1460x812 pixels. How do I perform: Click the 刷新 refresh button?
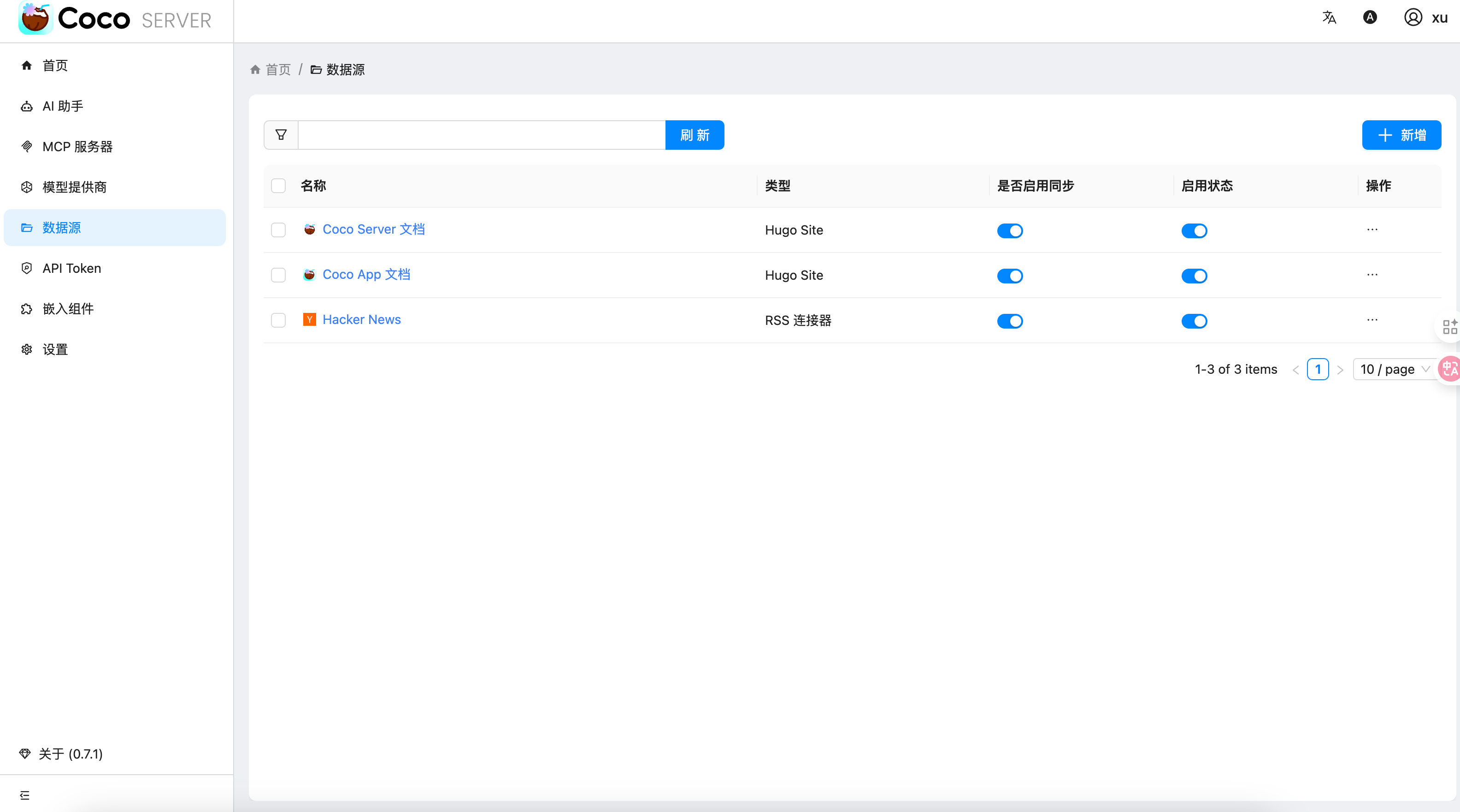click(695, 135)
